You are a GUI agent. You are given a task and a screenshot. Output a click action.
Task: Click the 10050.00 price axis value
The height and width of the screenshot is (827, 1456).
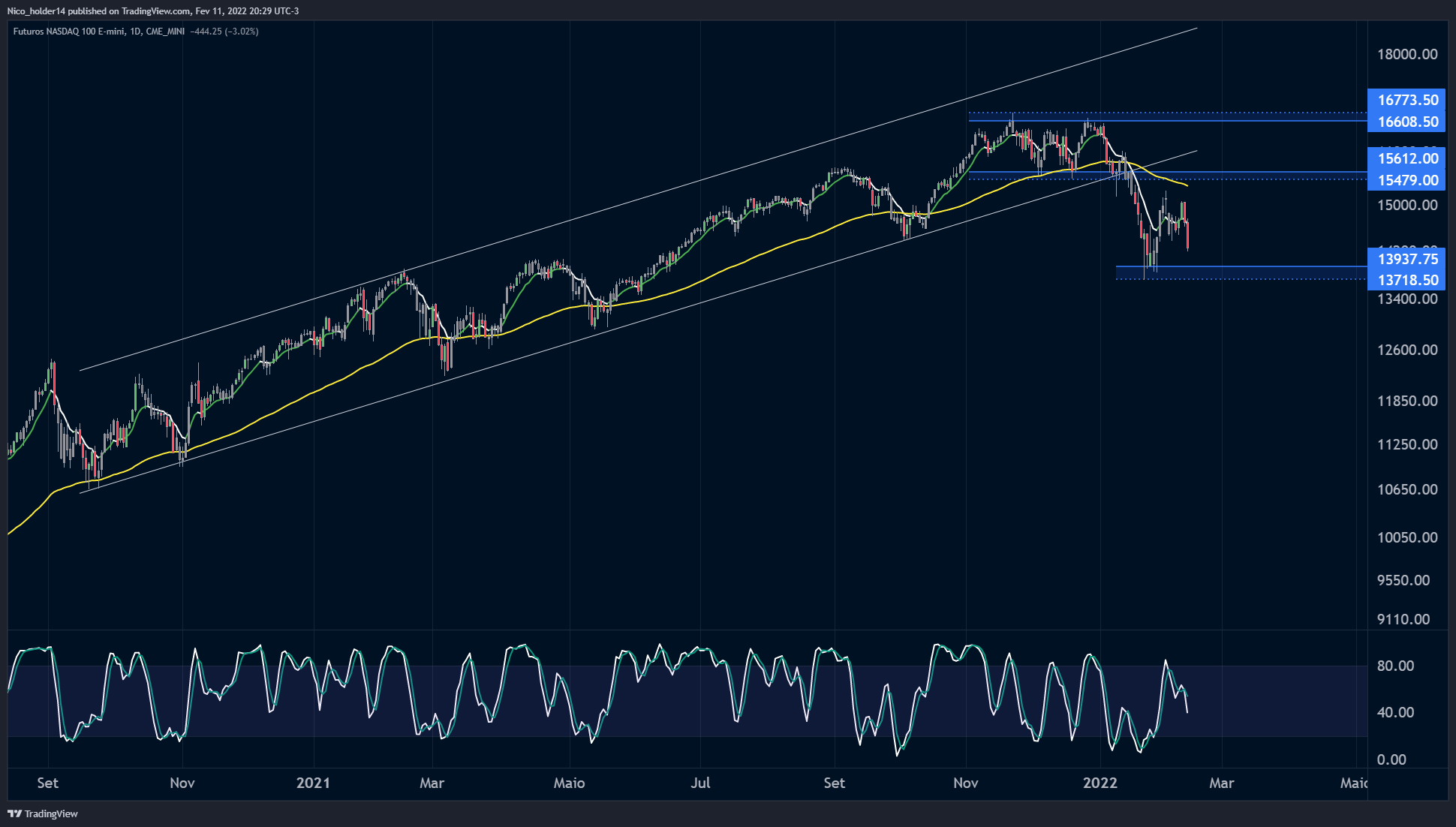(1407, 537)
